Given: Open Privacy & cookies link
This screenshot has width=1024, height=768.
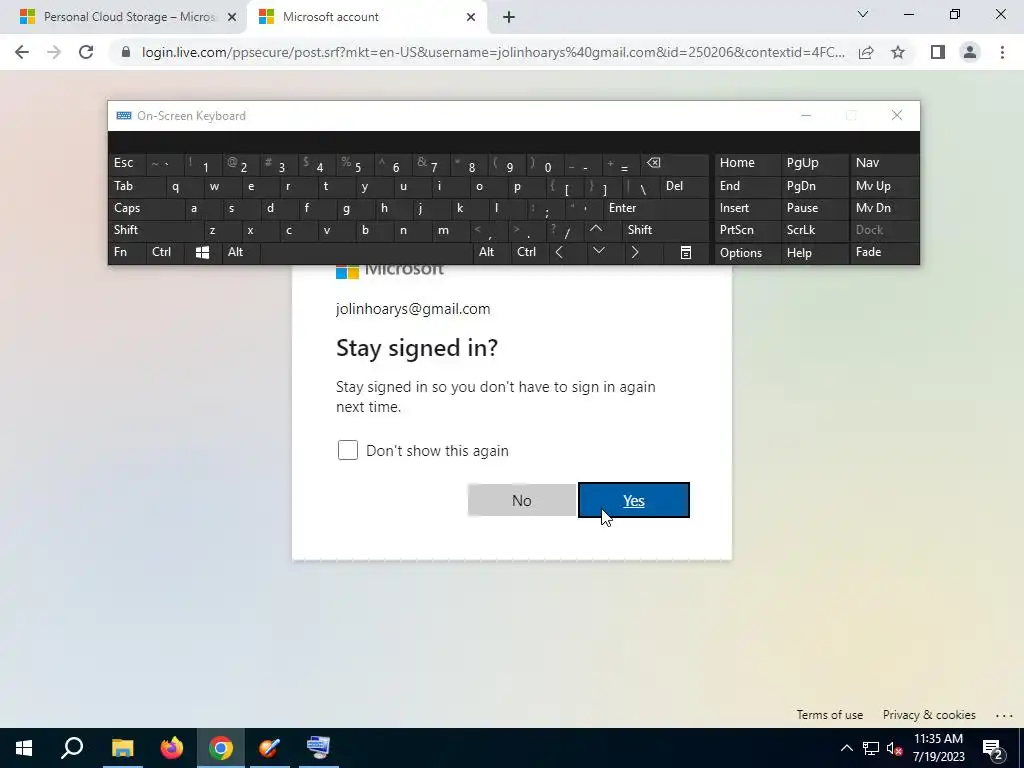Looking at the screenshot, I should [x=929, y=714].
